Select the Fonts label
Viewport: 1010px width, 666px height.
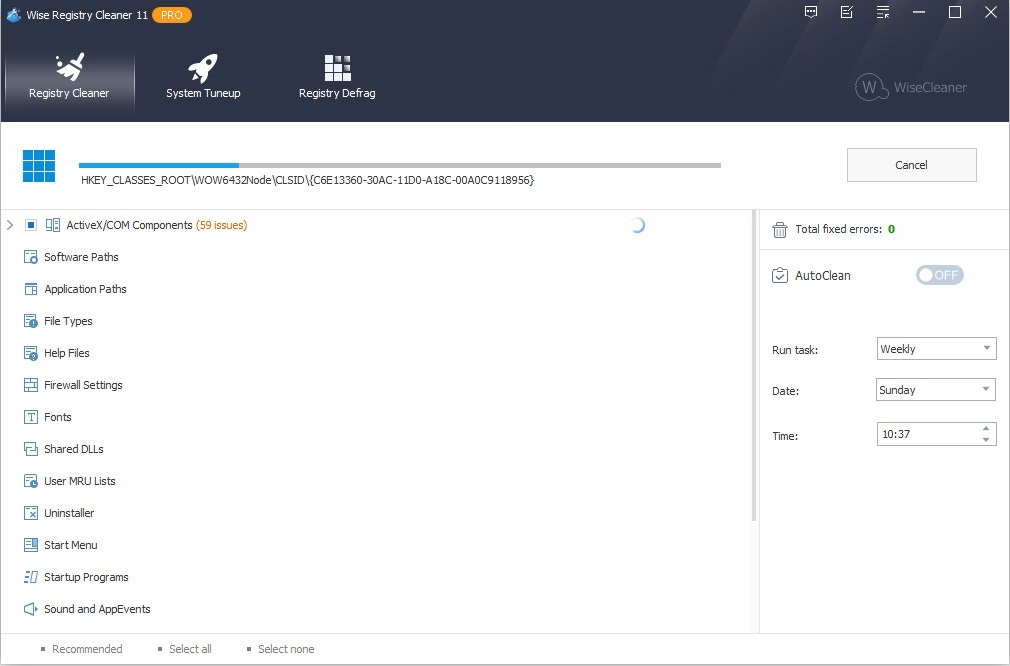pyautogui.click(x=57, y=417)
